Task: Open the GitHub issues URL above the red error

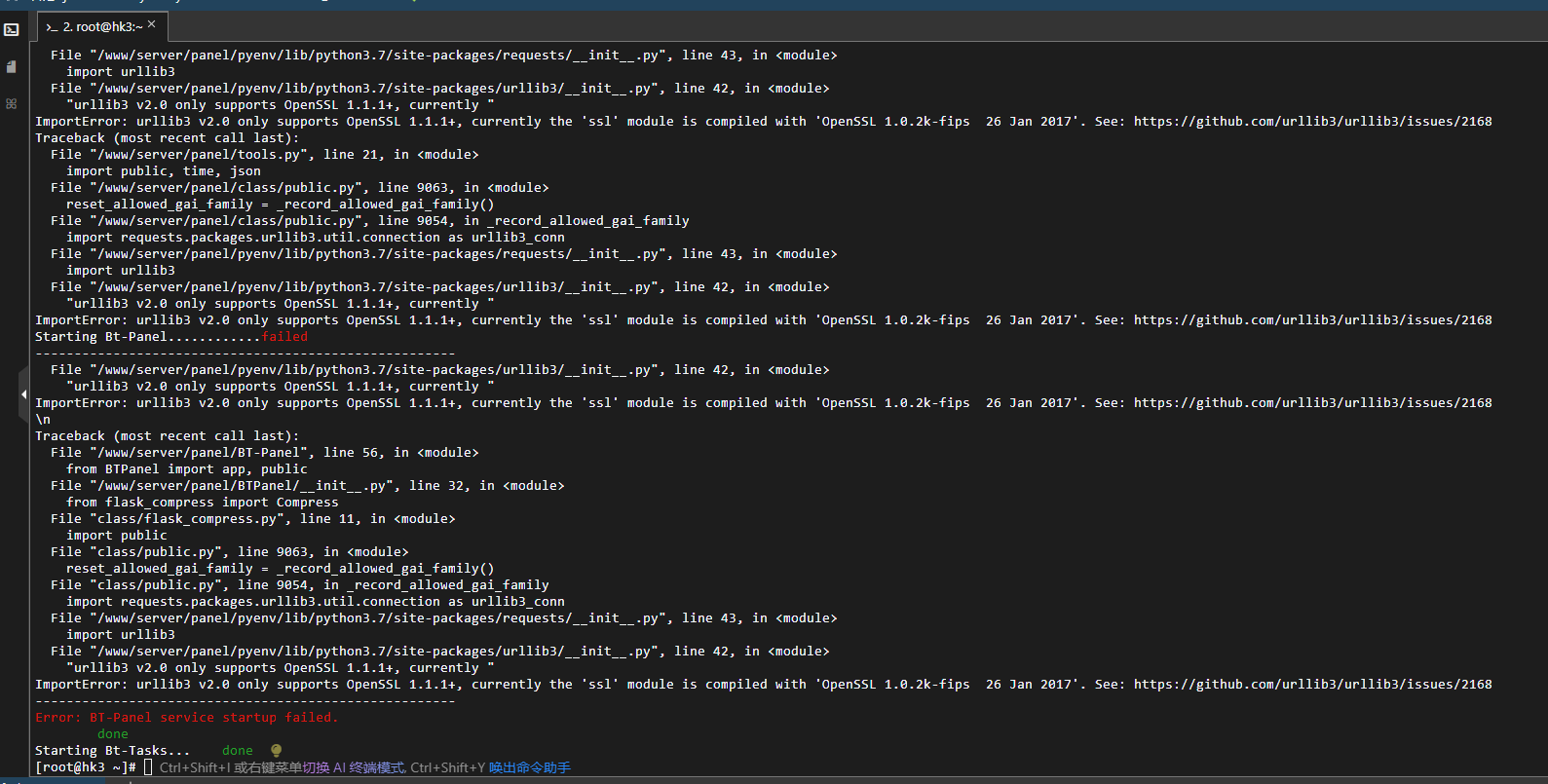Action: click(x=1312, y=685)
